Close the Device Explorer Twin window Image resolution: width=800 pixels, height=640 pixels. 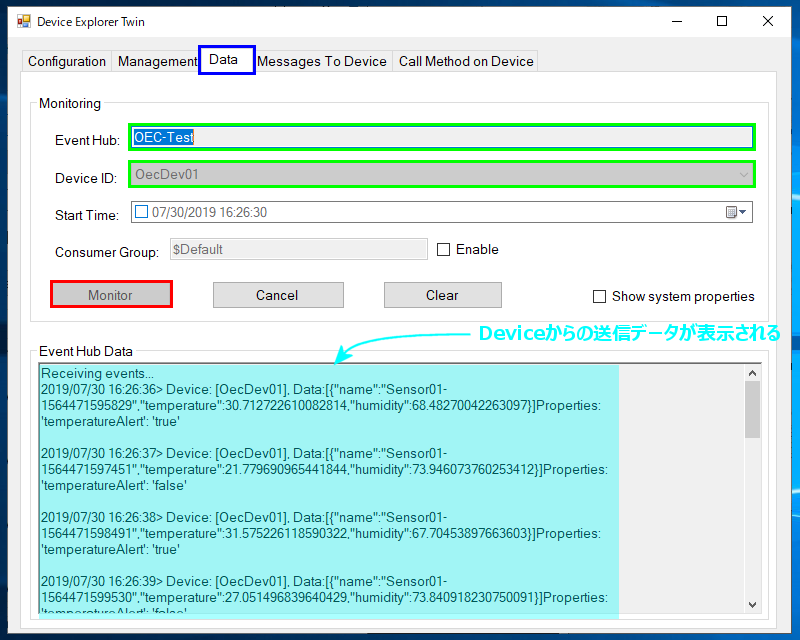point(767,21)
